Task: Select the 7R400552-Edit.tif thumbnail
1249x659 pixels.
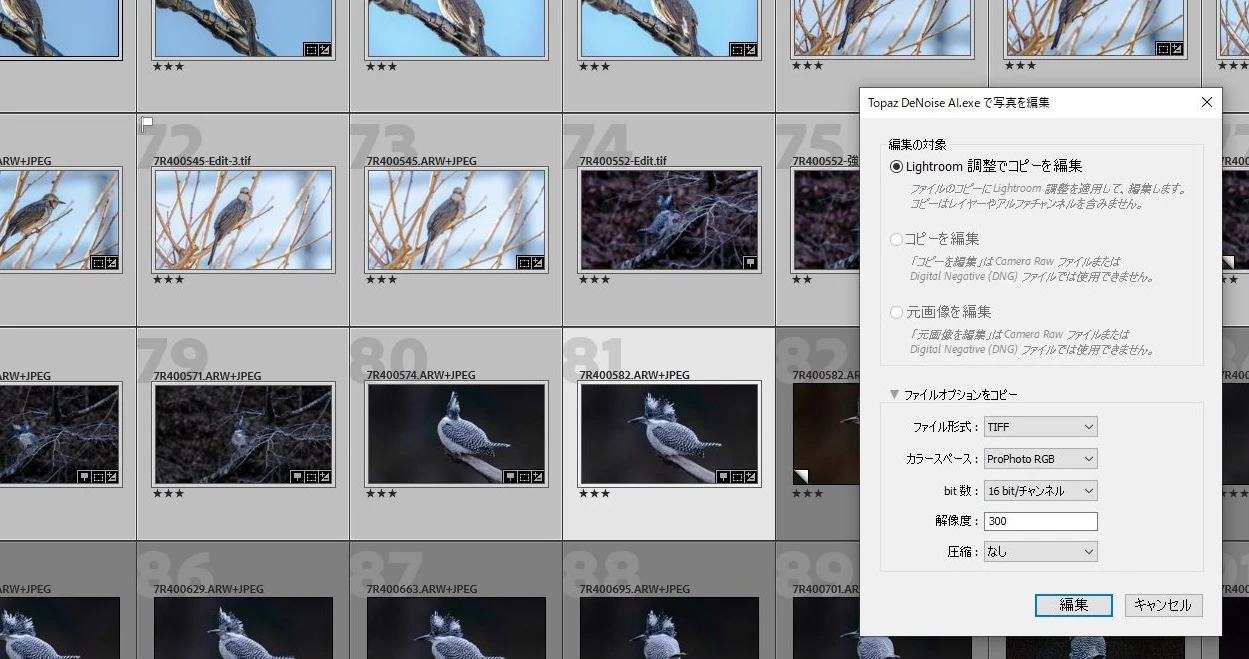Action: click(x=669, y=220)
